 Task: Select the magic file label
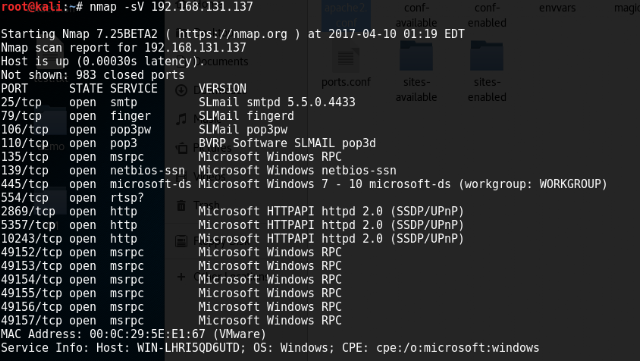click(x=627, y=8)
